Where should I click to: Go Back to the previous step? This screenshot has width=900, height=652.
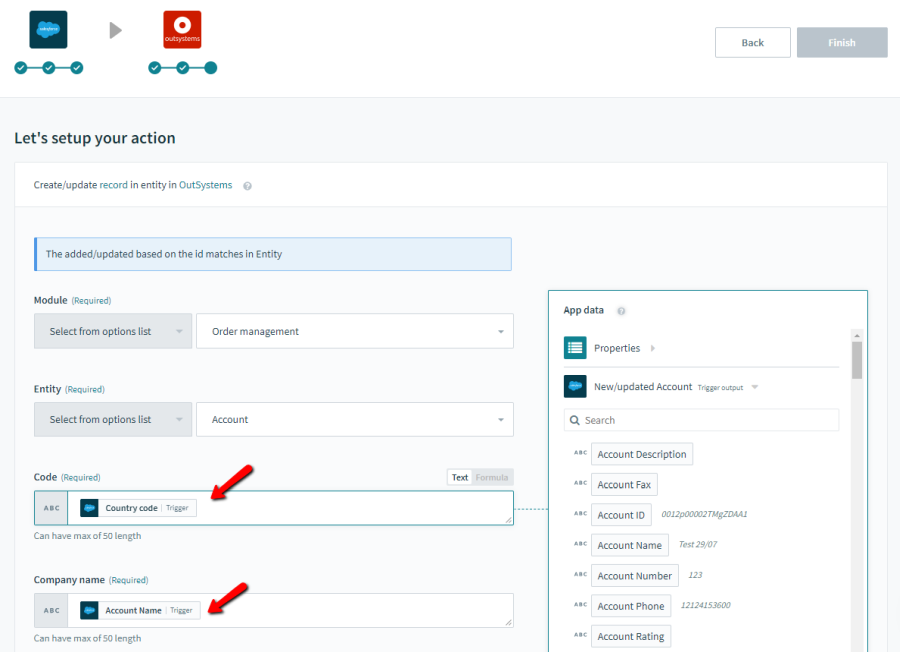(752, 42)
